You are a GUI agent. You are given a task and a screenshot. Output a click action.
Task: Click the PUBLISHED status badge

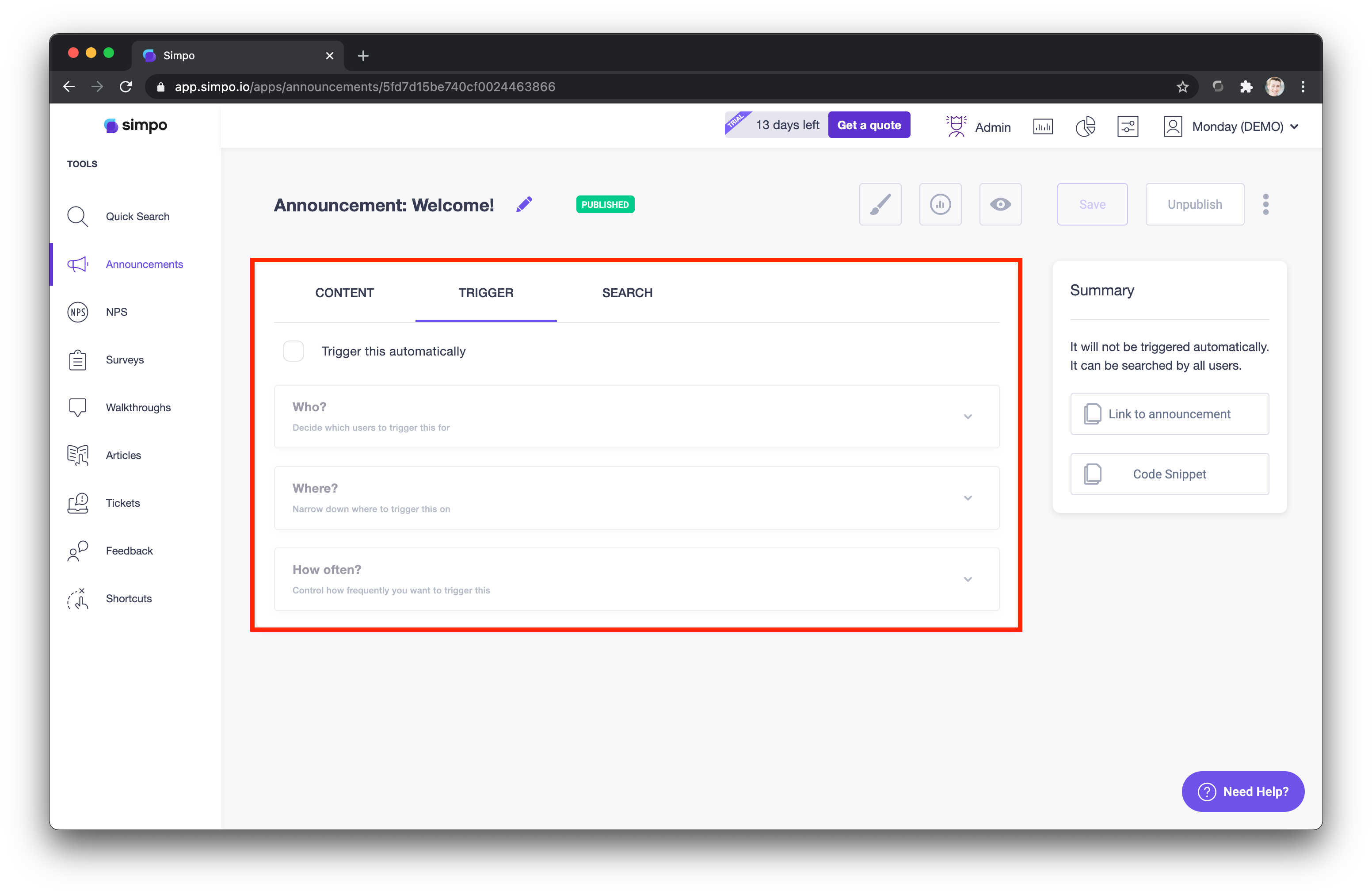tap(605, 204)
